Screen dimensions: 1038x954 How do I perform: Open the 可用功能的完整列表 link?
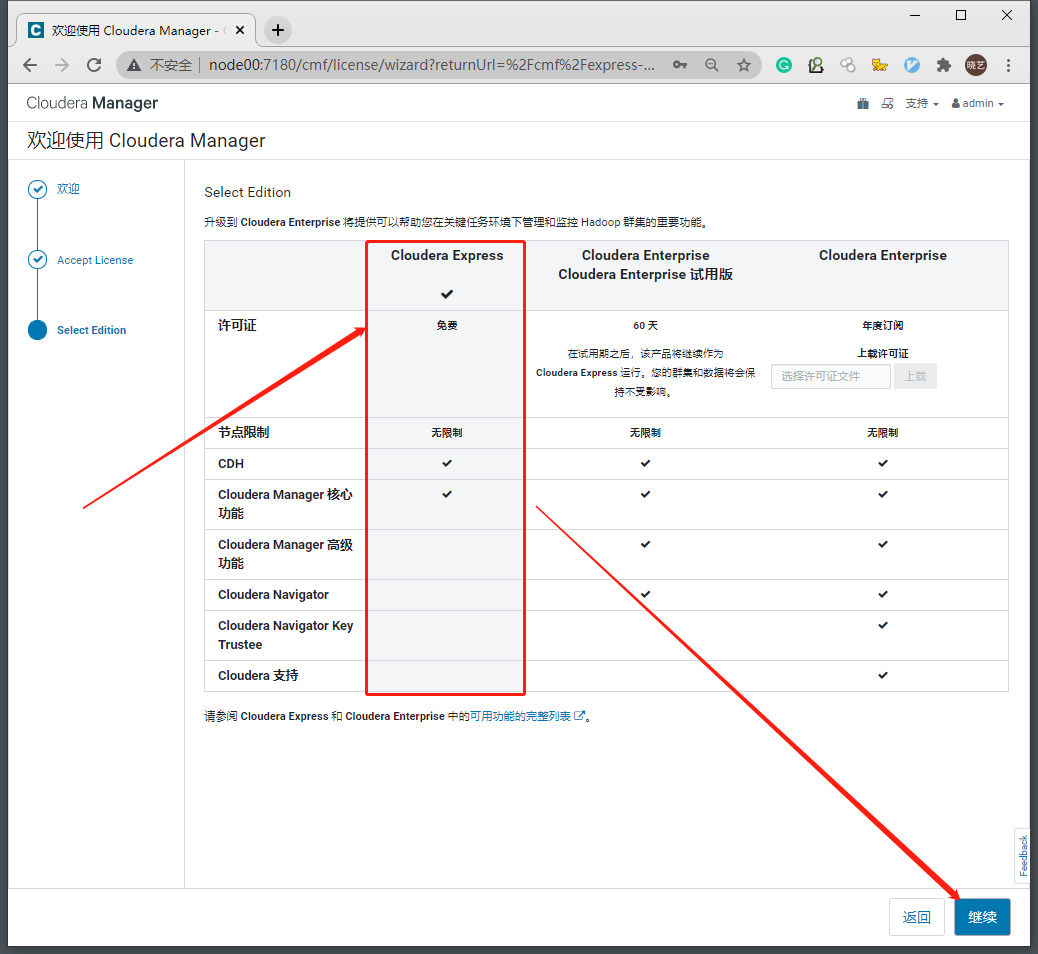point(520,716)
